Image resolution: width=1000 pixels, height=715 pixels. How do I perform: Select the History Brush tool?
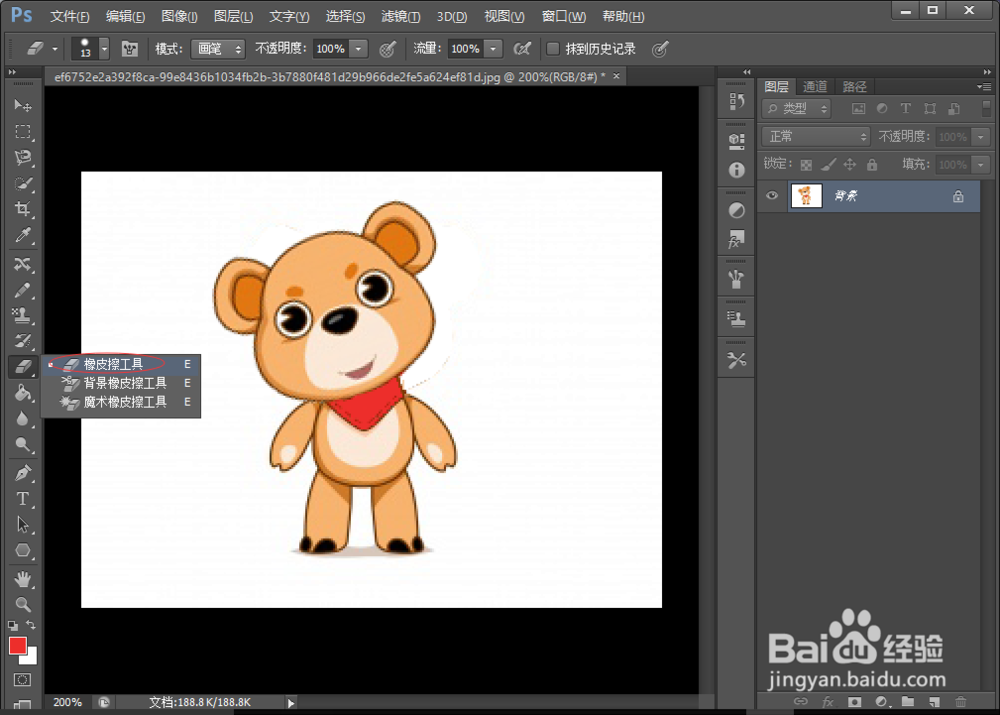tap(23, 341)
